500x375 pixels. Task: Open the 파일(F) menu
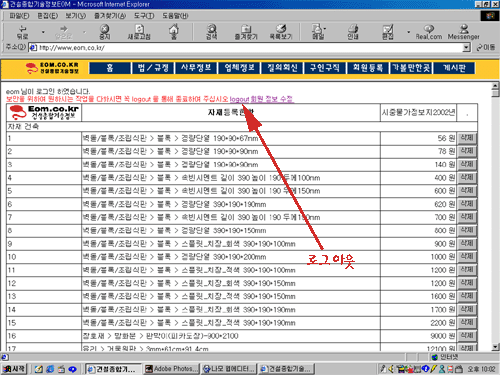tap(19, 16)
